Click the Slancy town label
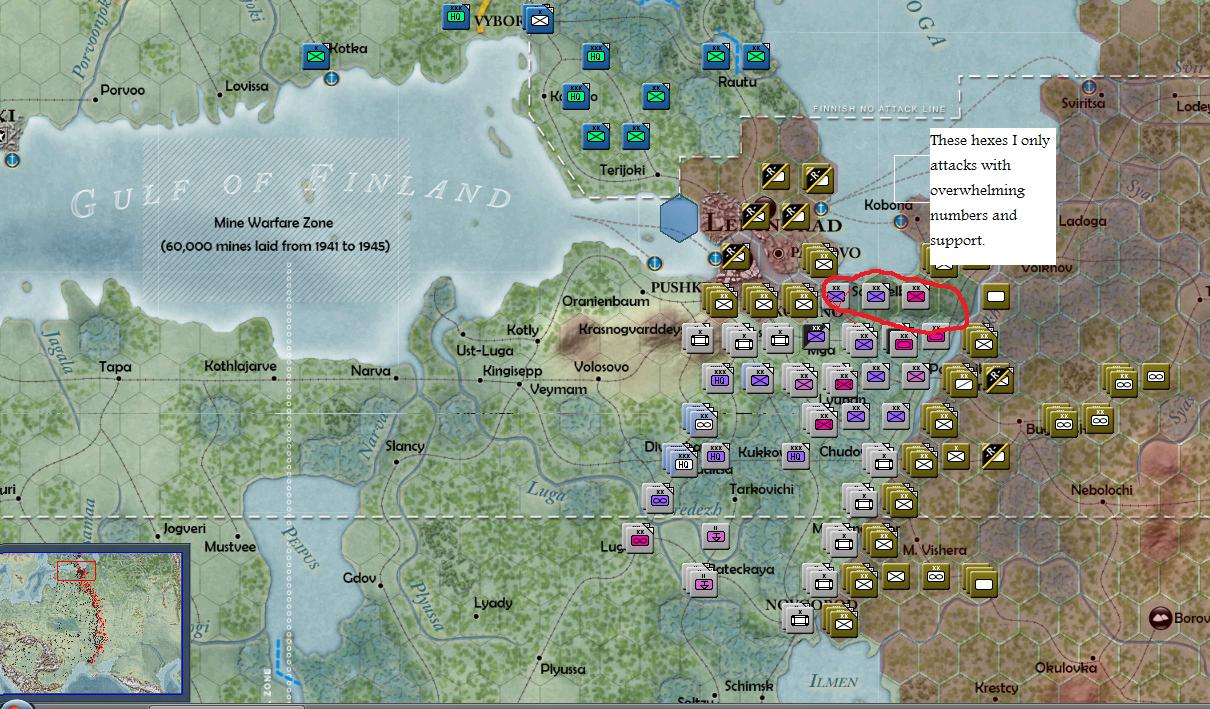The width and height of the screenshot is (1210, 709). pos(405,446)
